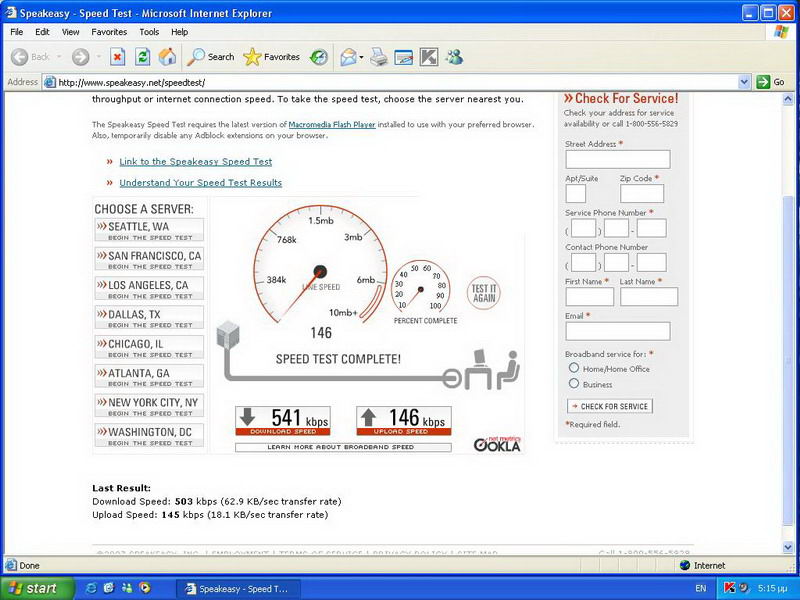Image resolution: width=800 pixels, height=600 pixels.
Task: Open the Mail button dropdown arrow
Action: coord(361,57)
